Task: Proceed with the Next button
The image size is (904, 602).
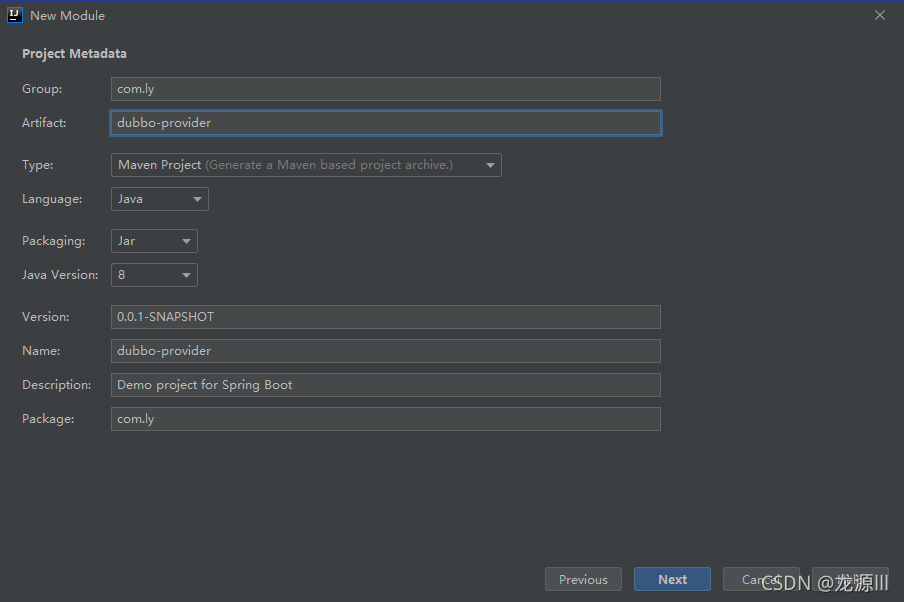Action: (x=672, y=580)
